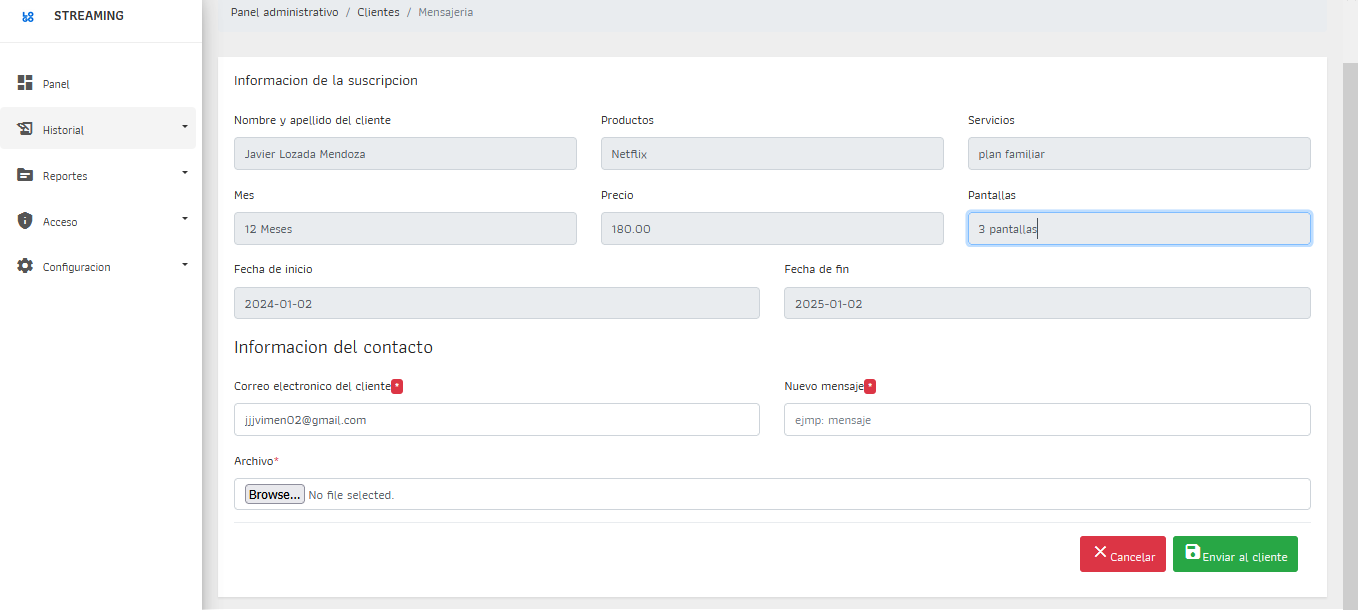The width and height of the screenshot is (1358, 610).
Task: Open the Acceso dropdown arrow
Action: tap(185, 219)
